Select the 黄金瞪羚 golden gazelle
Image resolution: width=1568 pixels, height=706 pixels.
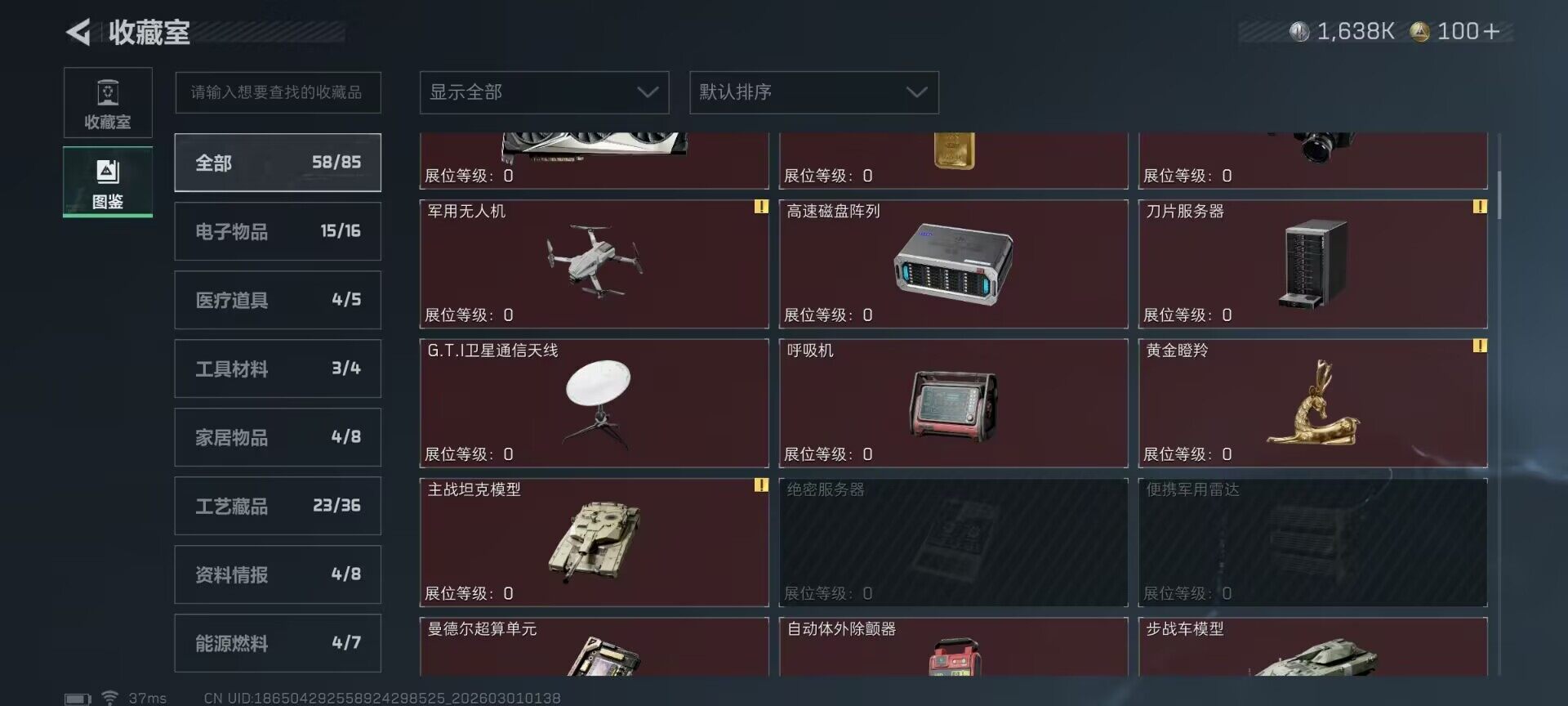(x=1313, y=403)
